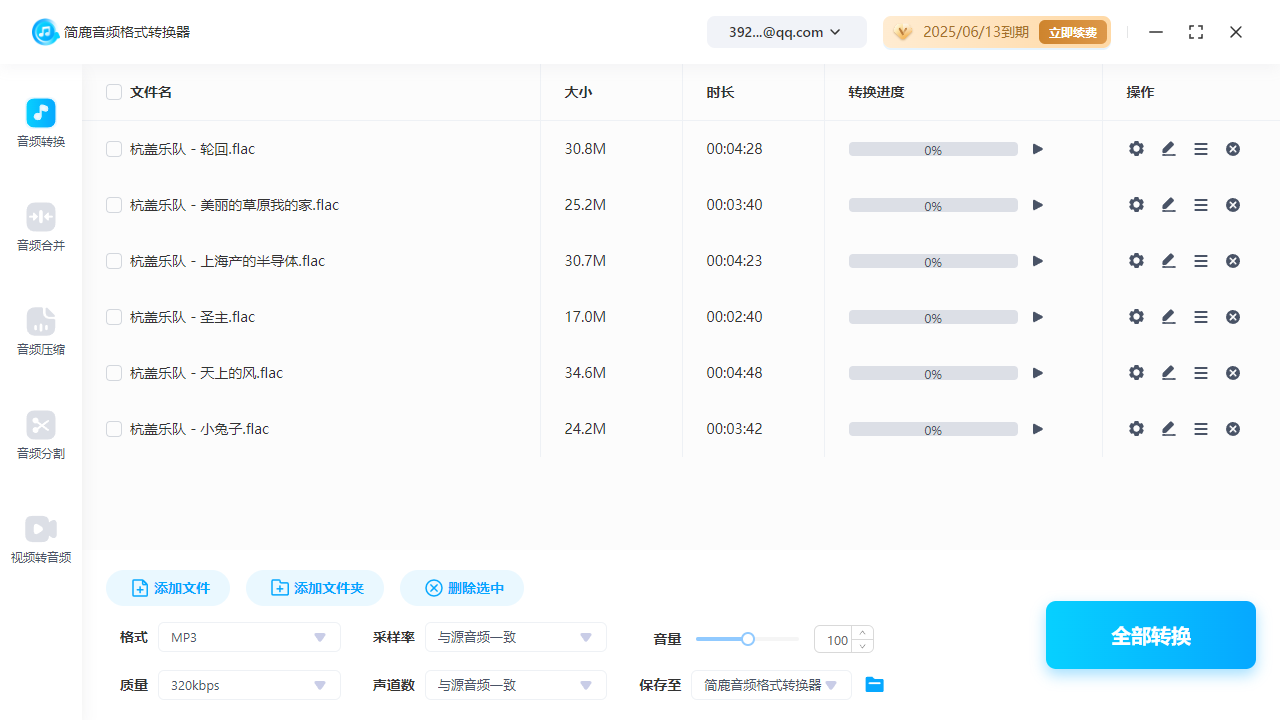Remove 圣主.flac using its delete icon
This screenshot has height=720, width=1280.
tap(1233, 317)
